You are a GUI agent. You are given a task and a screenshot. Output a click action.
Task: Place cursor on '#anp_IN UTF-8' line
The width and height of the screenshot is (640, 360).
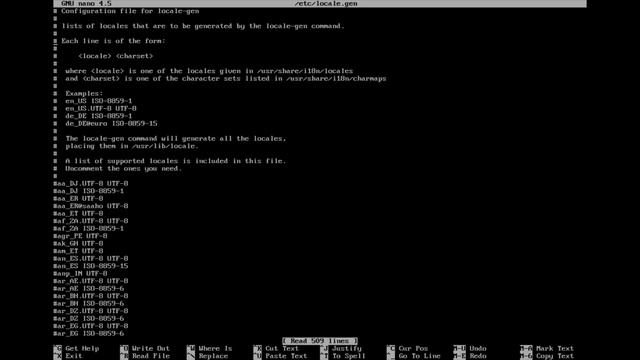(x=80, y=273)
